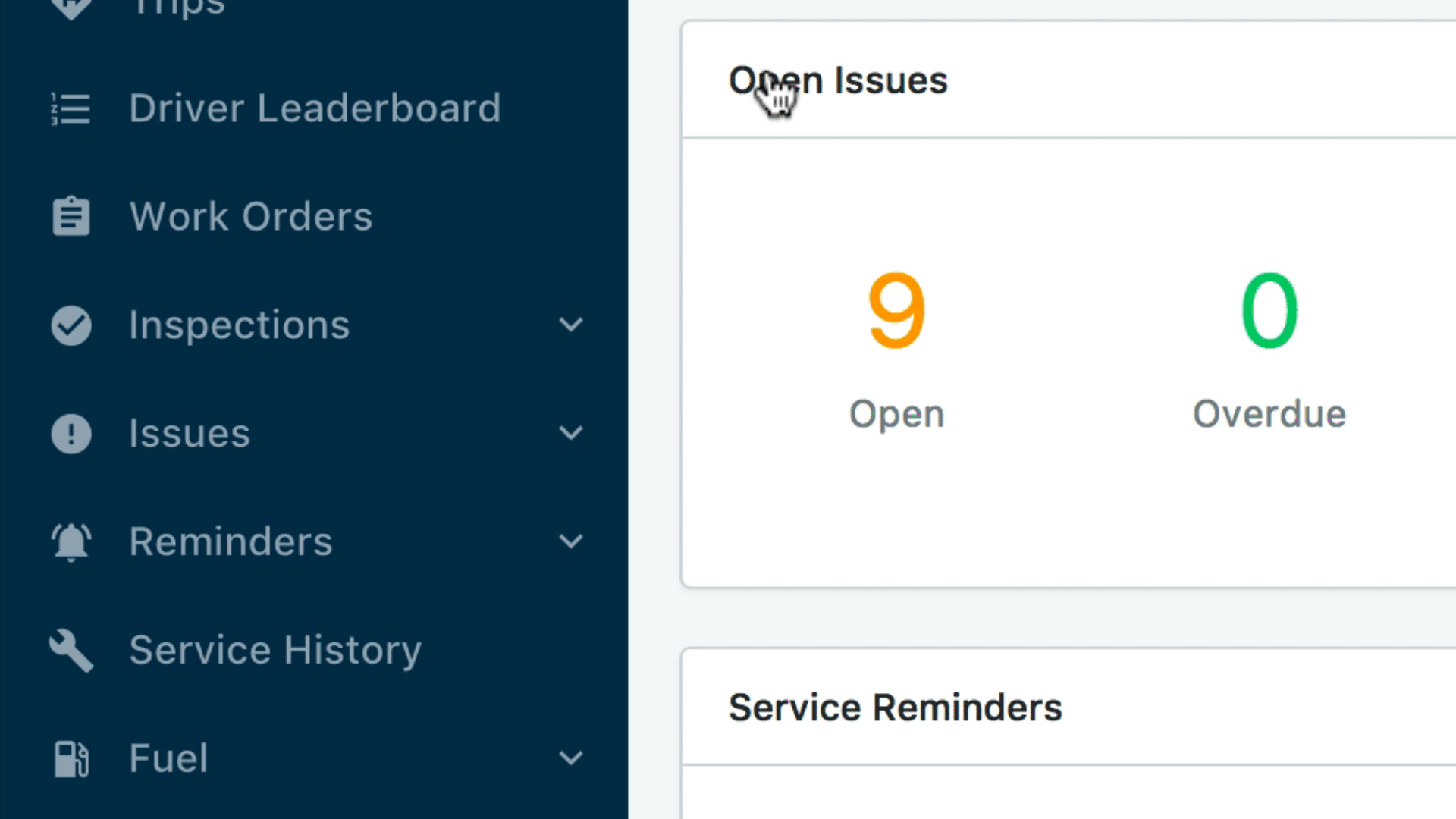Click the Fuel pump icon
Viewport: 1456px width, 819px height.
(69, 758)
